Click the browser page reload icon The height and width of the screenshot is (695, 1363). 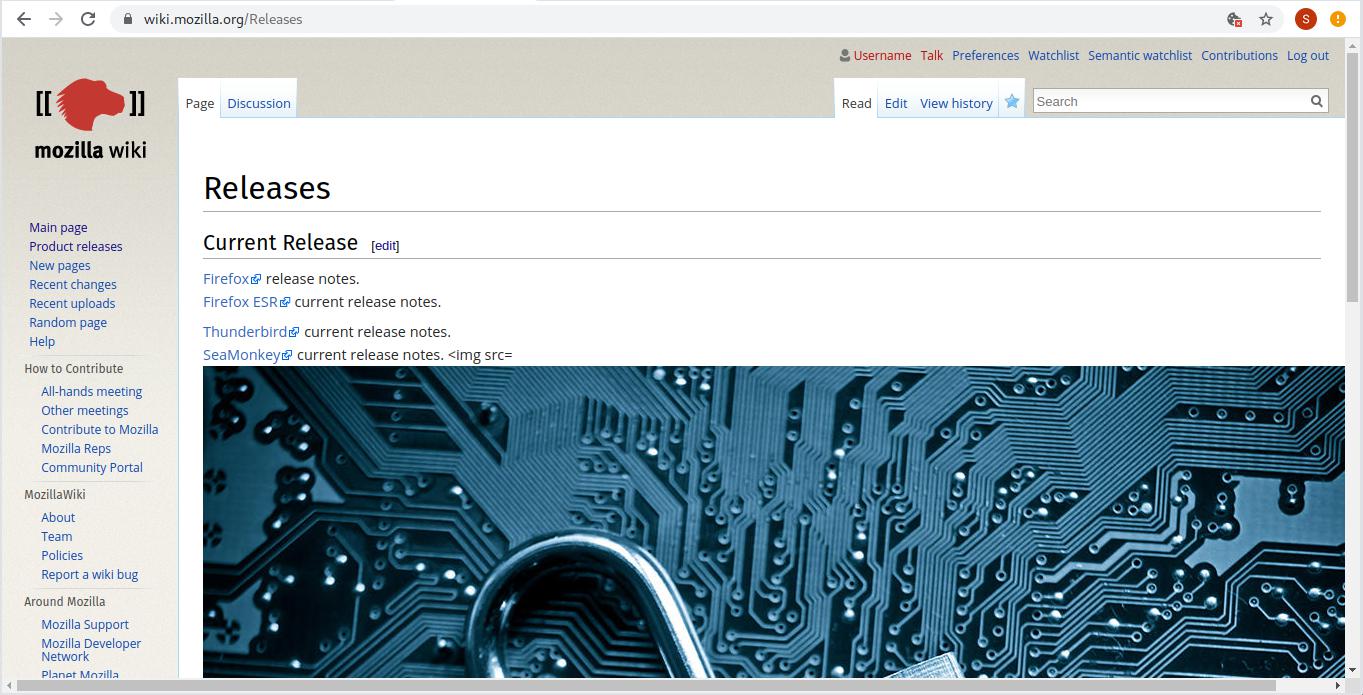89,18
